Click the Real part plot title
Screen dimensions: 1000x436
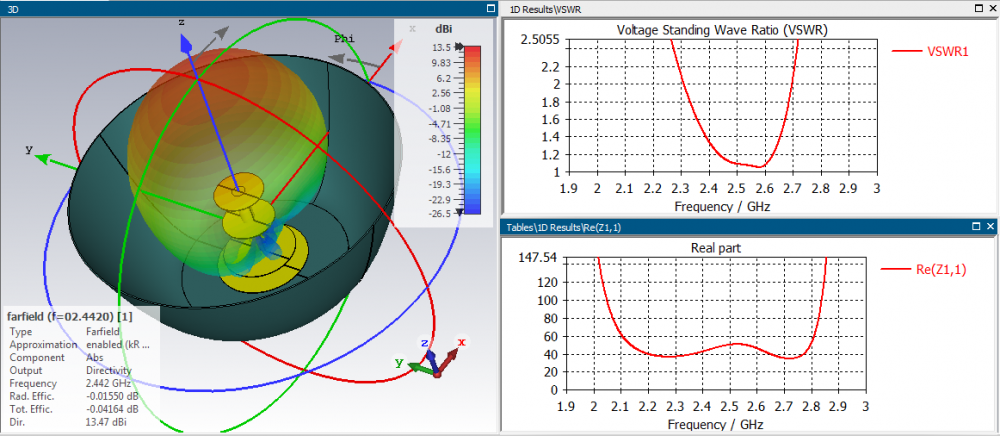tap(716, 246)
